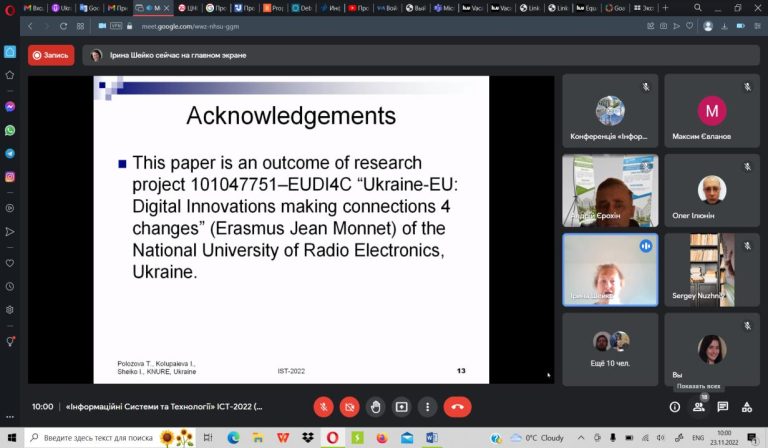768x448 pixels.
Task: Open meeting details info icon
Action: pyautogui.click(x=674, y=407)
